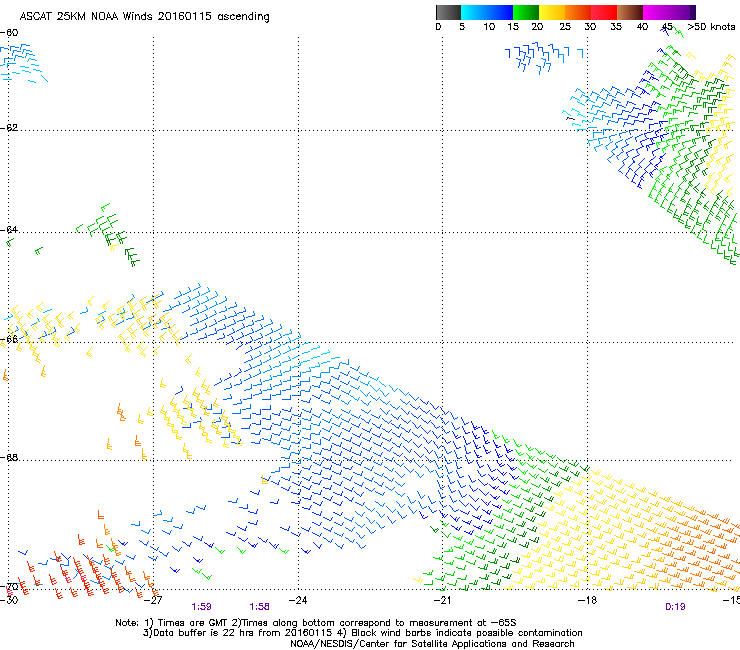Click the '-27' longitude label
The image size is (740, 650).
[x=153, y=600]
